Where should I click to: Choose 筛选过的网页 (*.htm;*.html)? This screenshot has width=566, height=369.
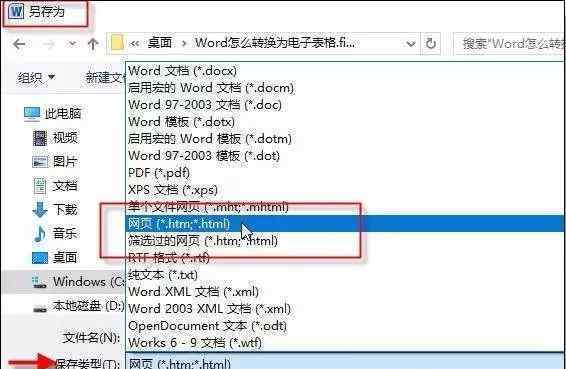pyautogui.click(x=345, y=240)
